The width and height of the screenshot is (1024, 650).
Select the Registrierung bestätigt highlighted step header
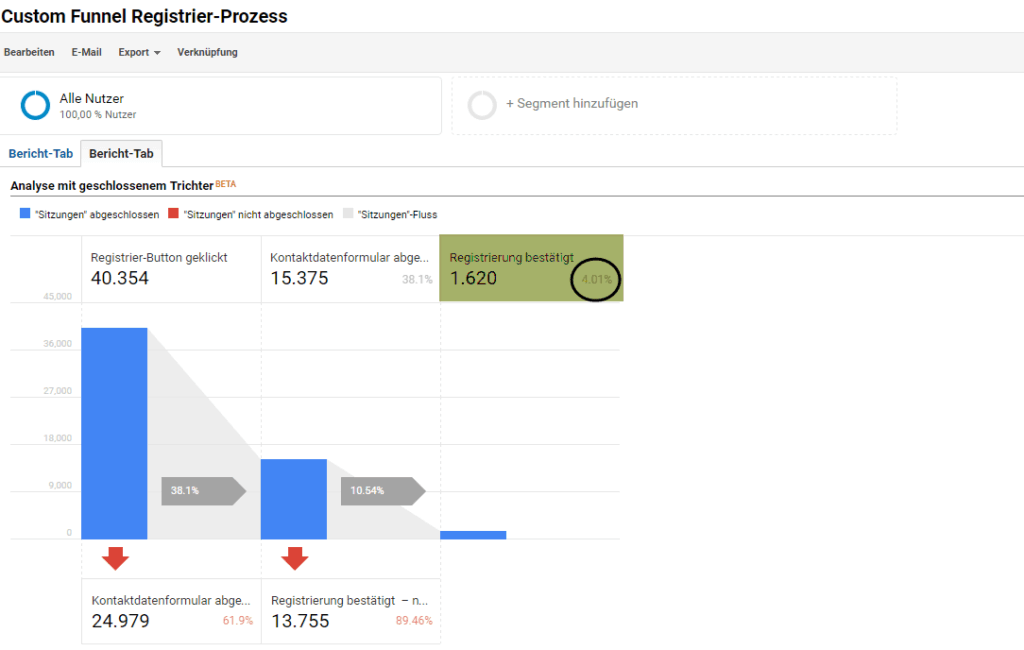(531, 268)
